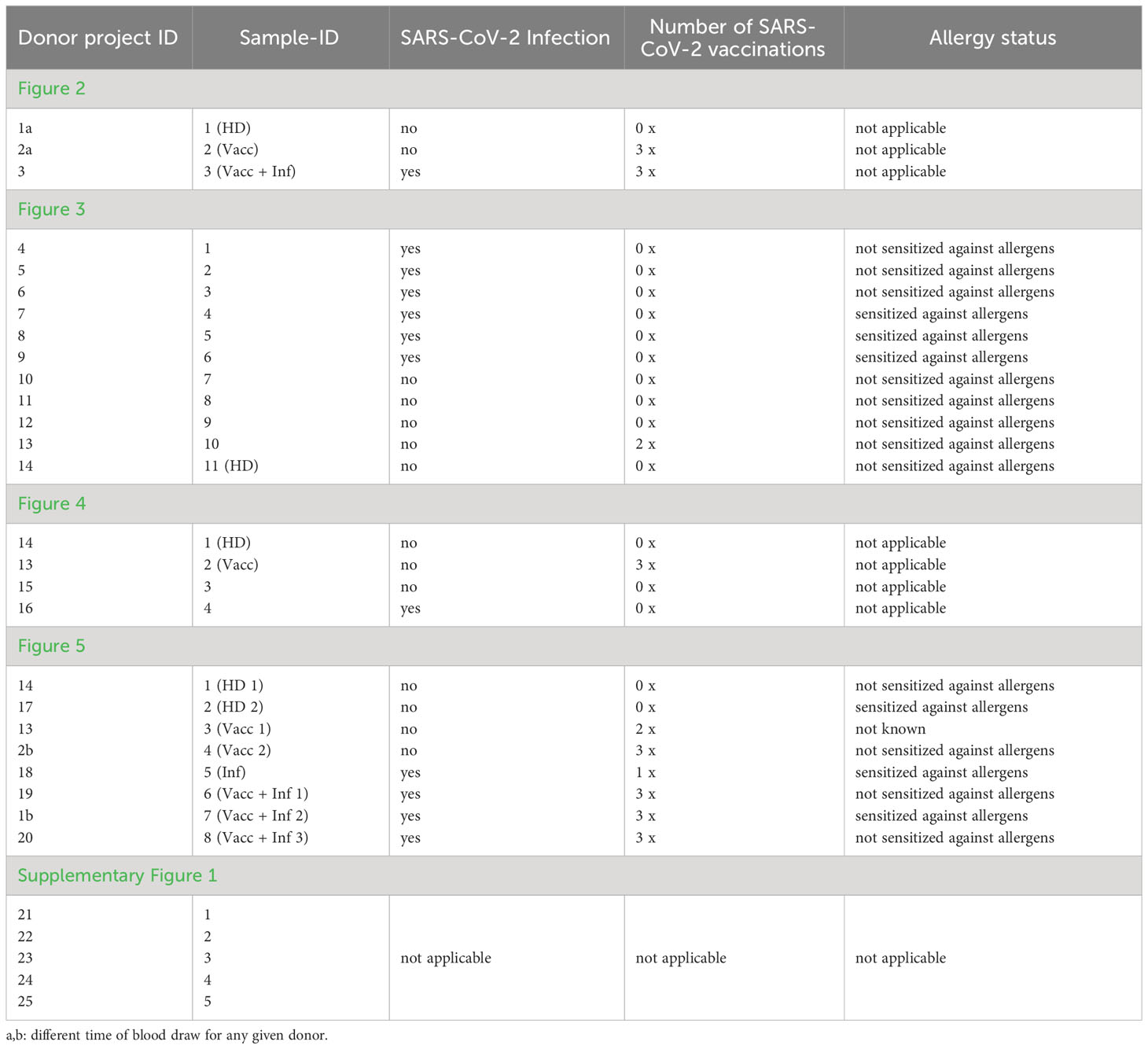Screen dimensions: 1148x1049
Task: Click the Allergy status column header
Action: pos(992,38)
